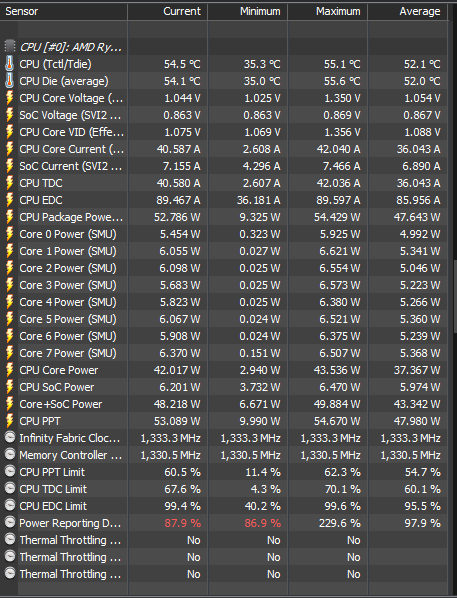Click the CPU chip icon in the group header
Image resolution: width=457 pixels, height=598 pixels.
10,47
